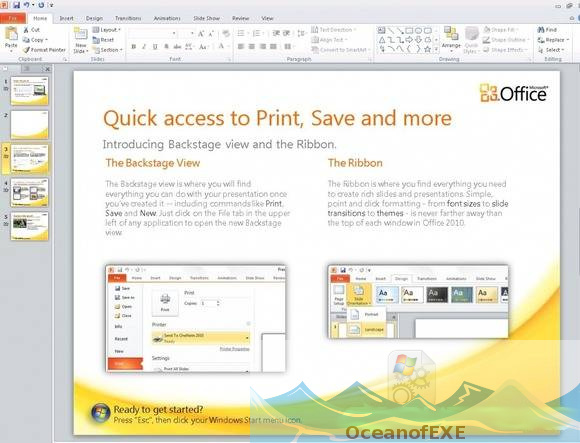Toggle Bold formatting

[134, 47]
